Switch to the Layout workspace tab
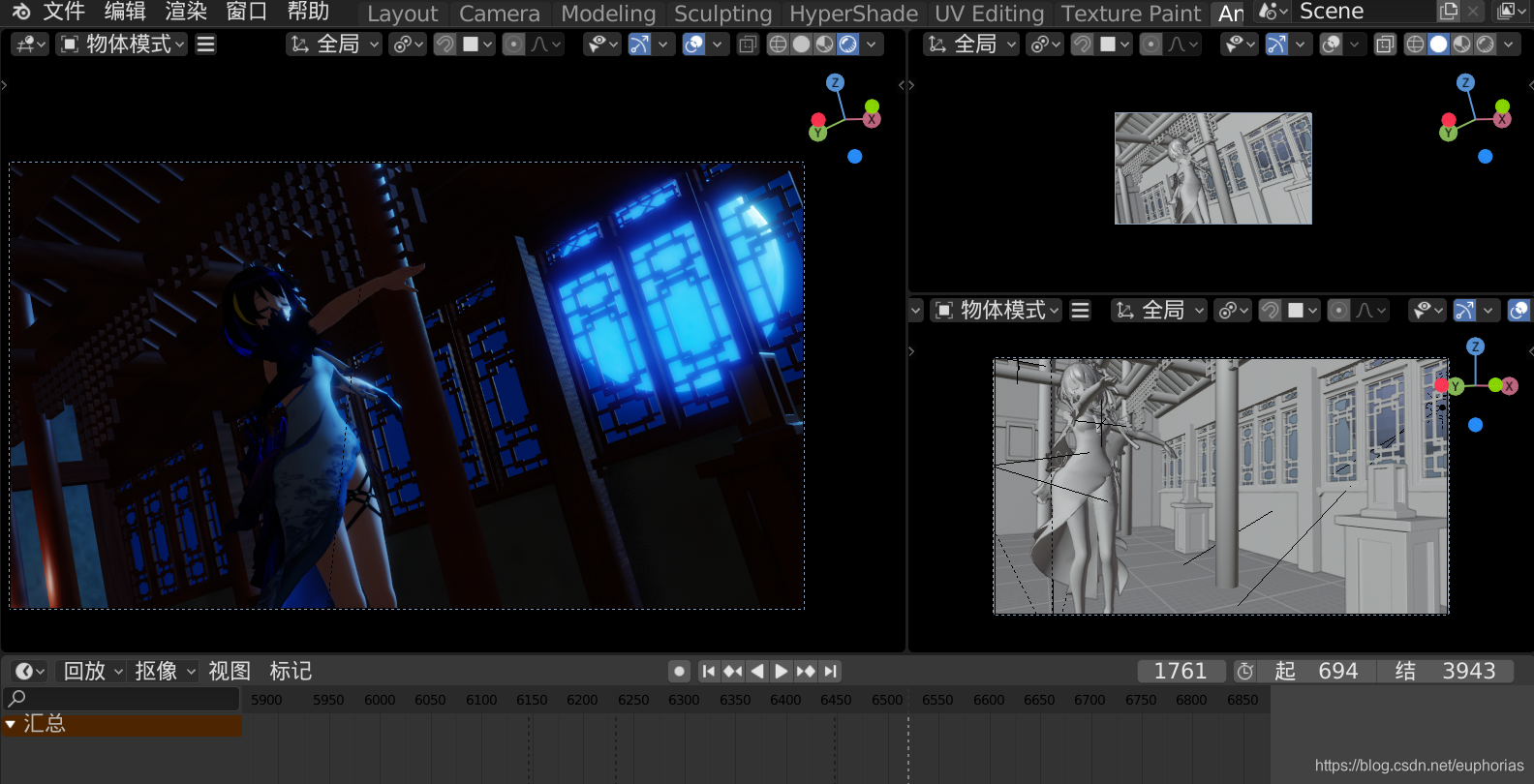 pos(403,14)
